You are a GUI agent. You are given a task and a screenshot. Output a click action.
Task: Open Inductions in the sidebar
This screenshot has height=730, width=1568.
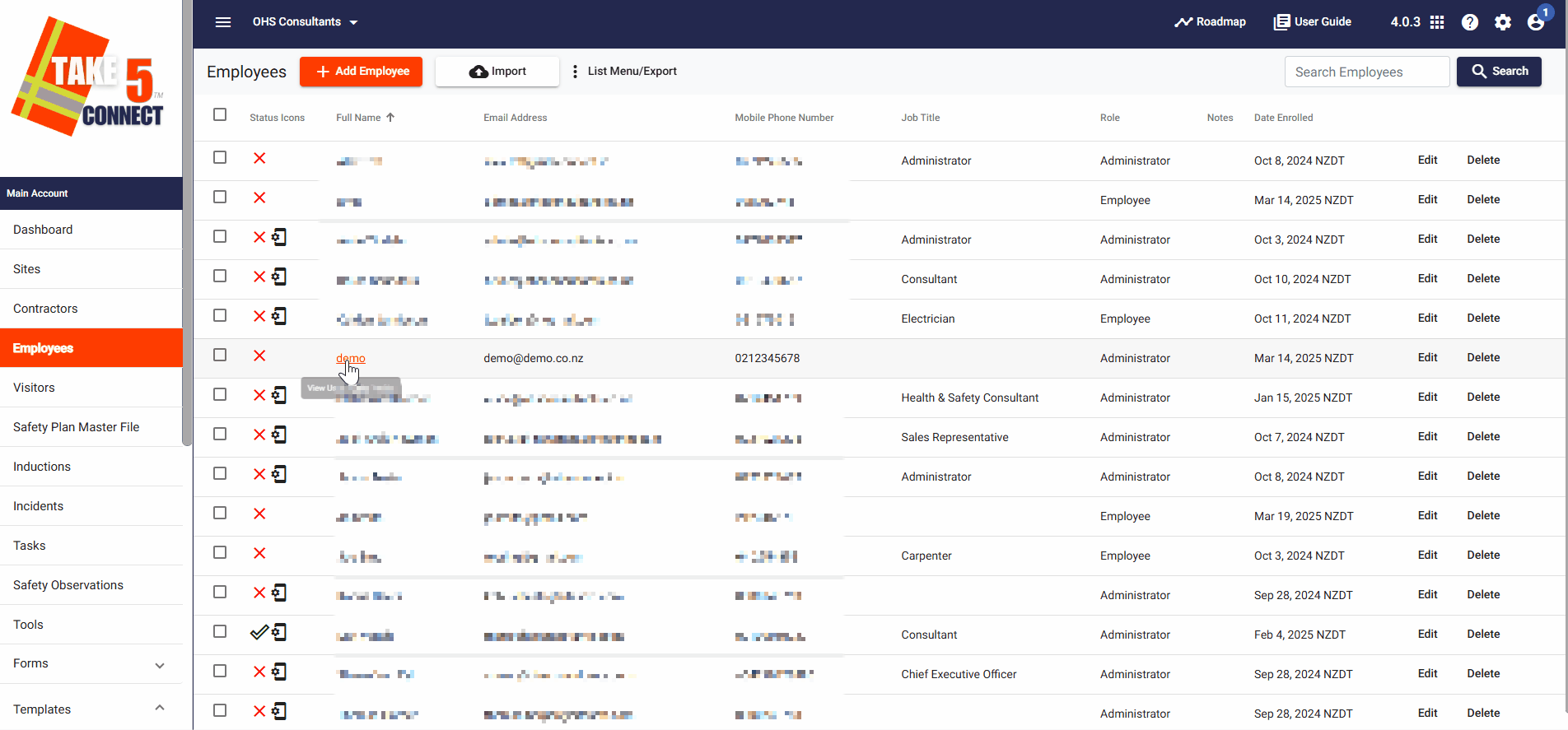(91, 467)
